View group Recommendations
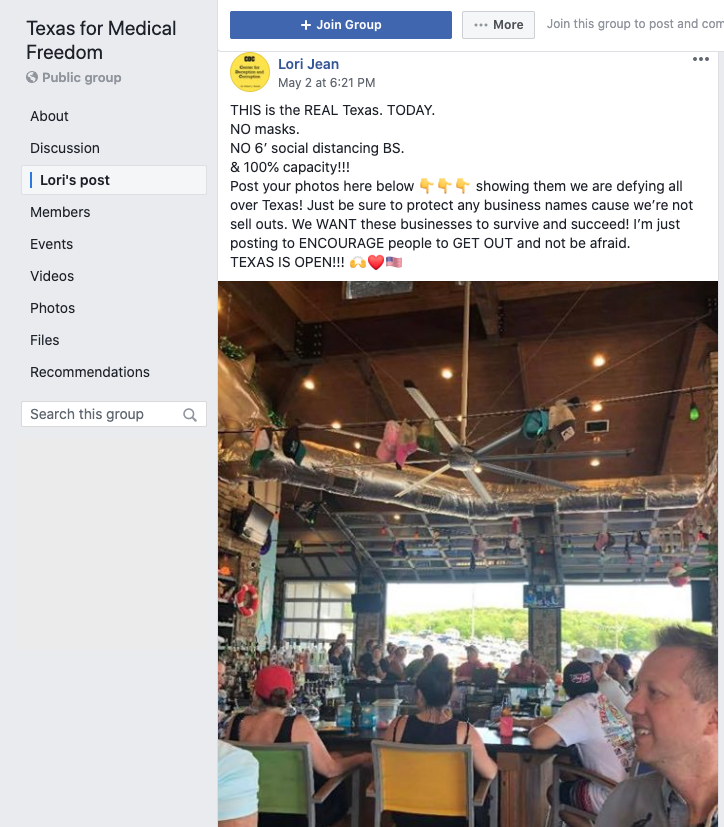The width and height of the screenshot is (724, 827). point(90,372)
